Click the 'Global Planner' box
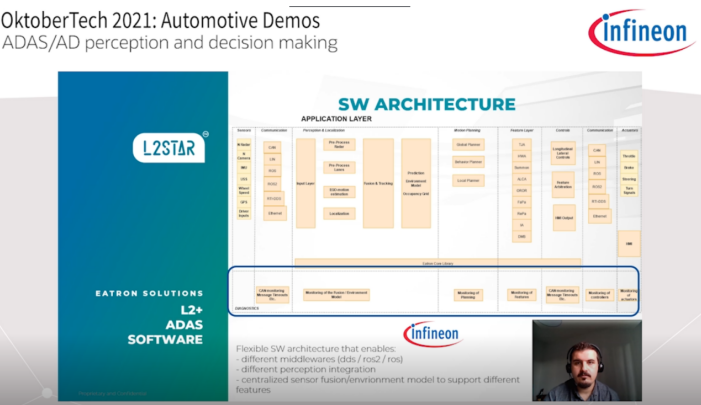The width and height of the screenshot is (701, 405). point(468,145)
